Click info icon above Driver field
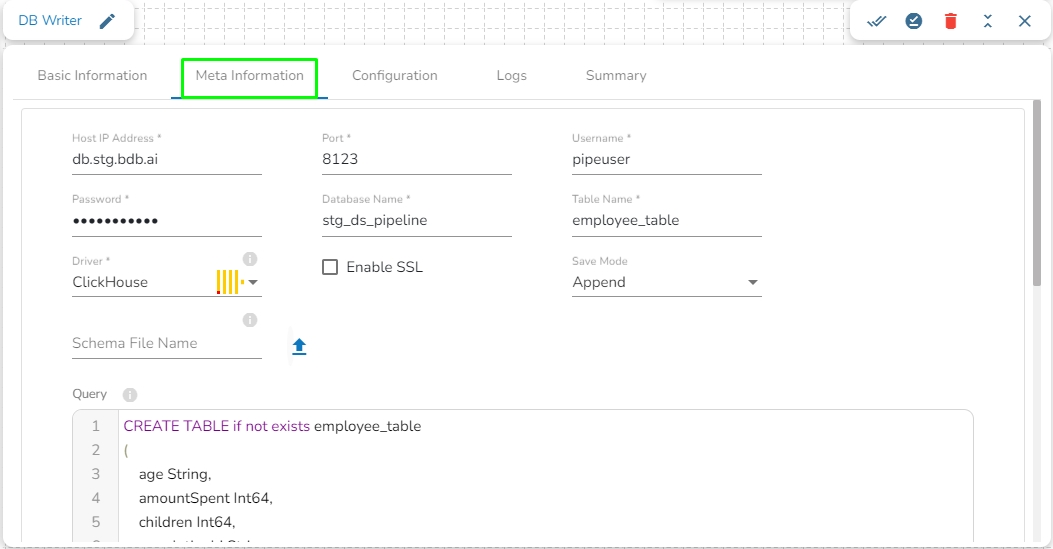The height and width of the screenshot is (549, 1053). [250, 259]
